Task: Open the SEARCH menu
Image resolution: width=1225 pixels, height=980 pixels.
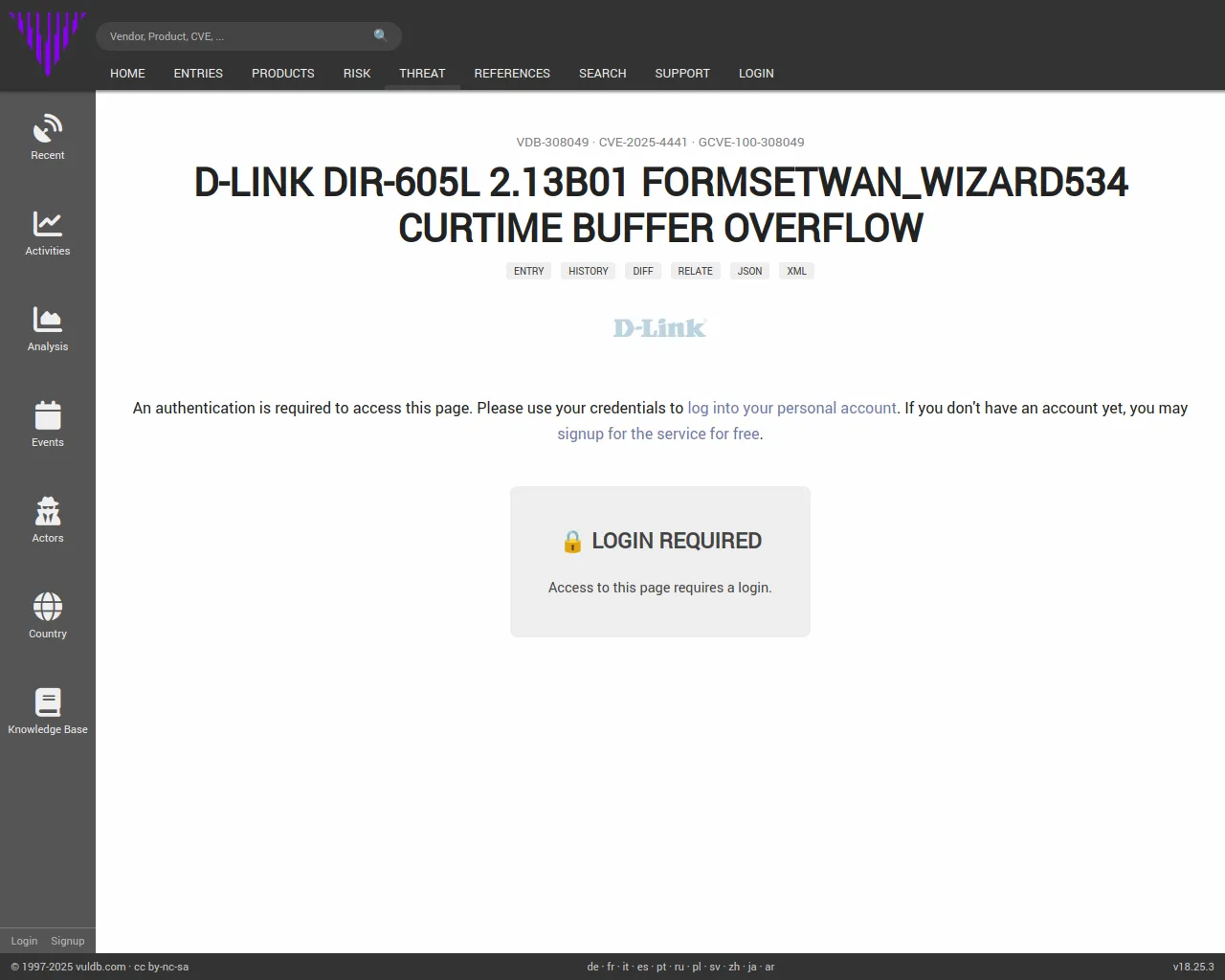Action: 603,74
